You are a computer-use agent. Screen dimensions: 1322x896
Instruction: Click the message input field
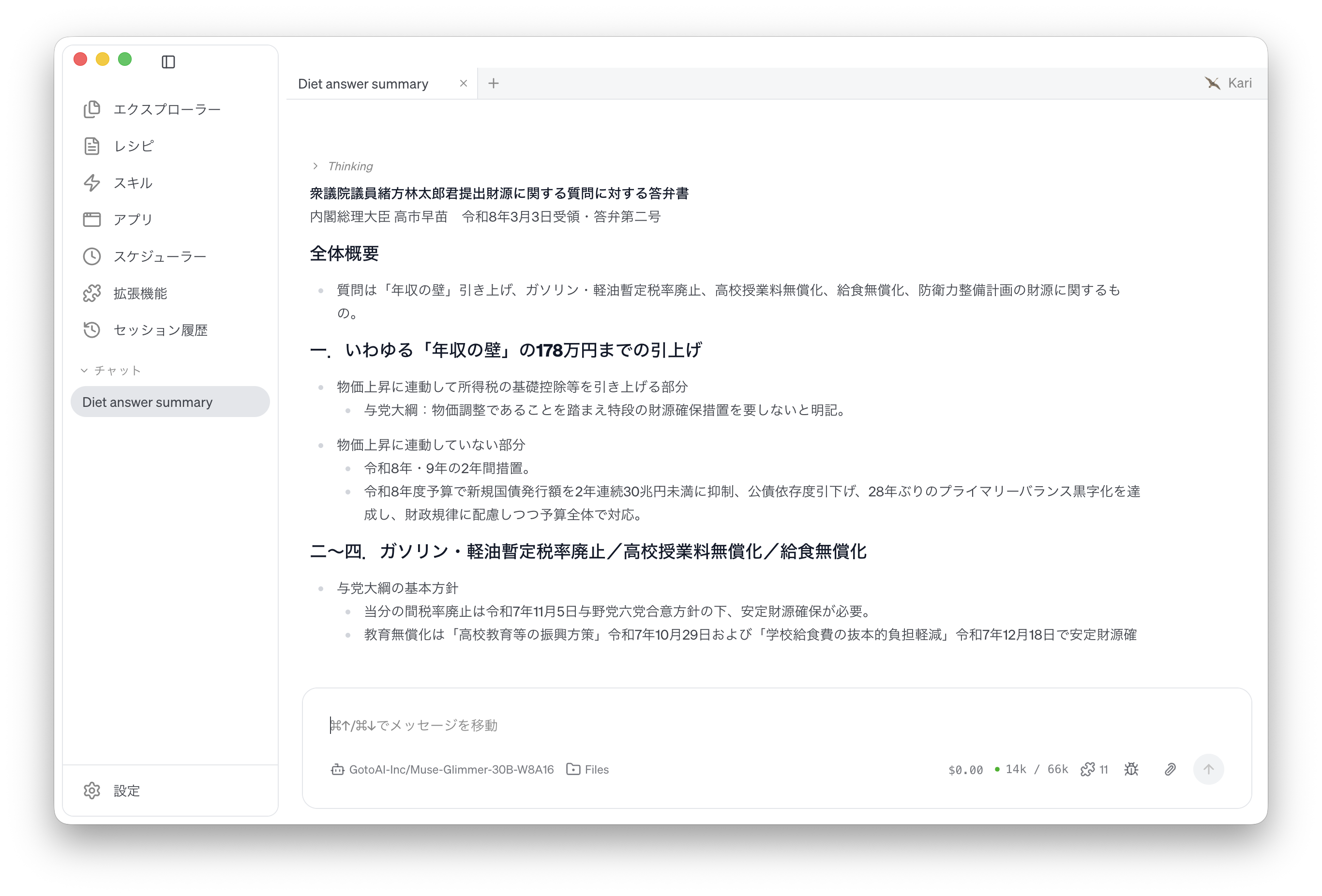(x=777, y=725)
